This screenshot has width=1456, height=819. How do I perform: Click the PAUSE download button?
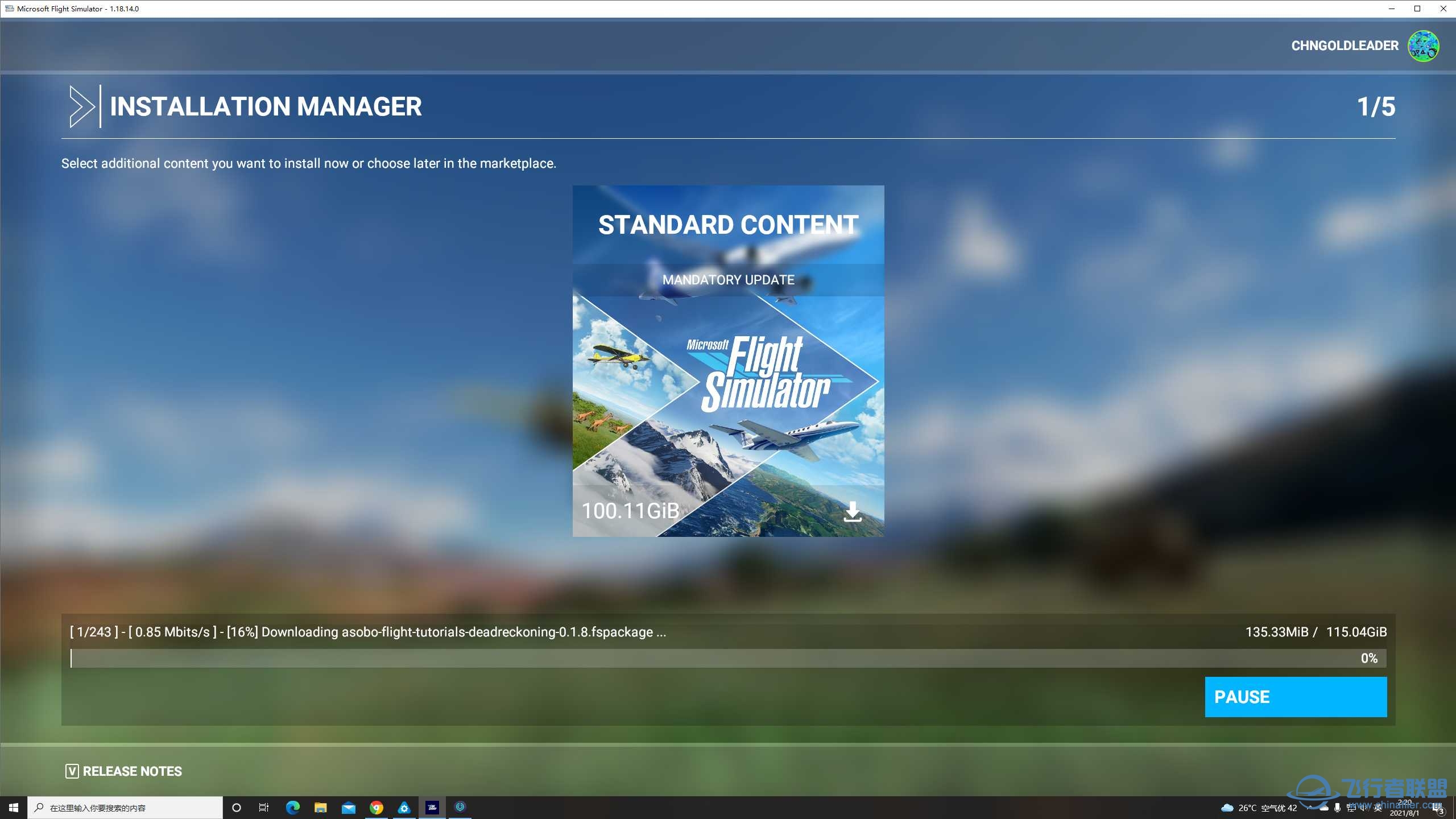[x=1296, y=697]
